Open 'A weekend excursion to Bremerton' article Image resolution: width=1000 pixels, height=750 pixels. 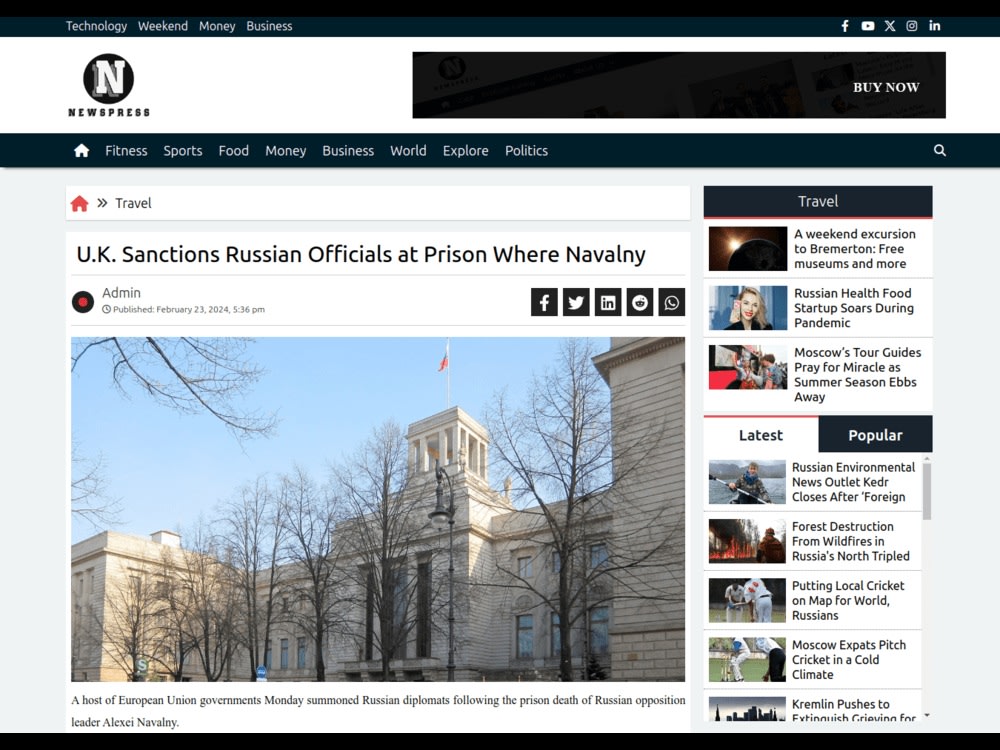(x=855, y=249)
